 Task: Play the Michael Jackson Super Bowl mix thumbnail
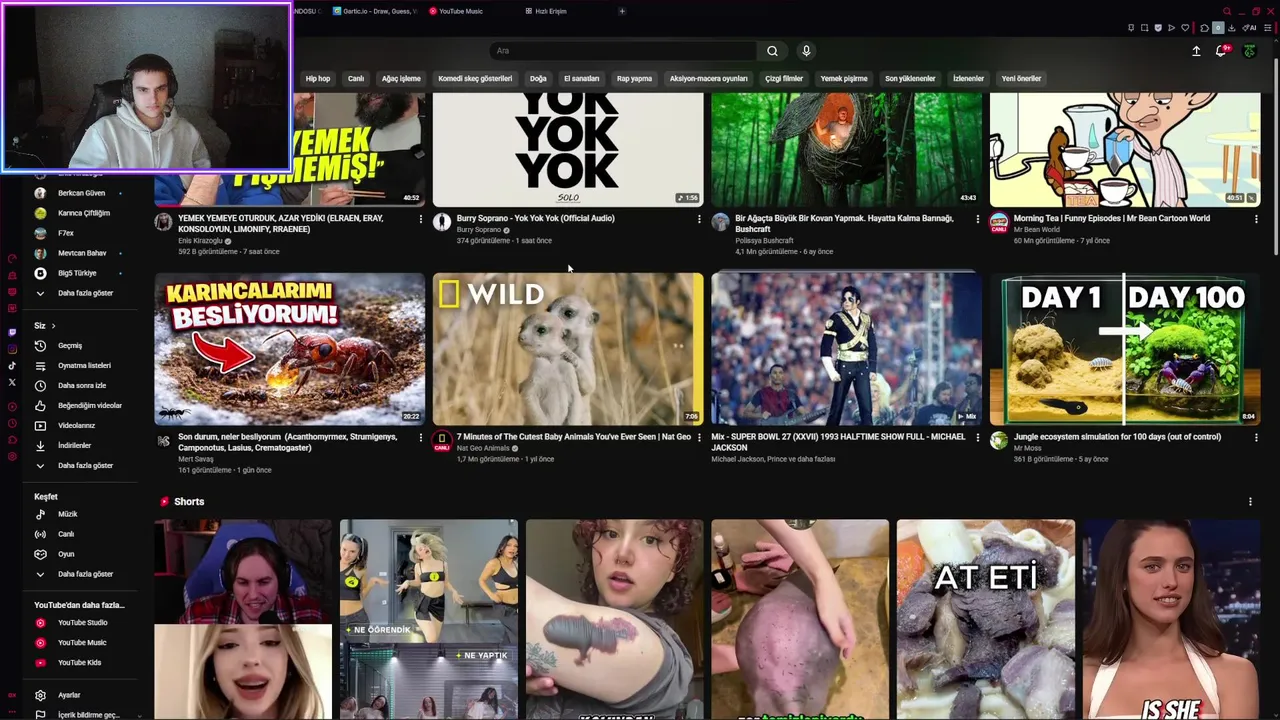point(846,349)
